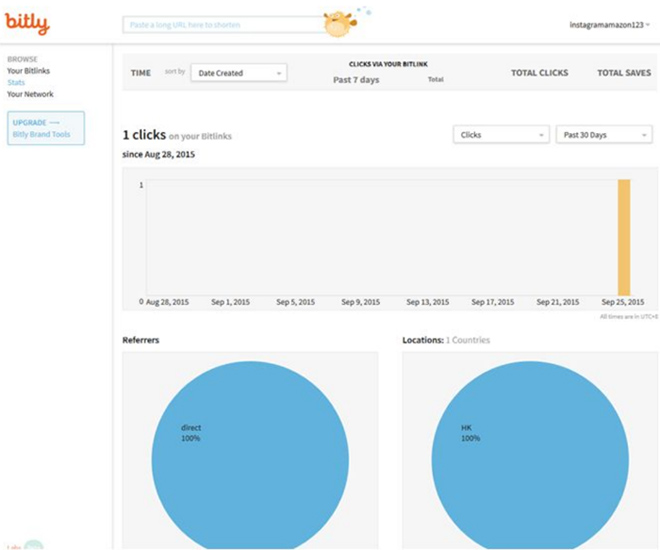Click the Aug 28, 2015 axis label
The image size is (660, 550).
[x=167, y=302]
